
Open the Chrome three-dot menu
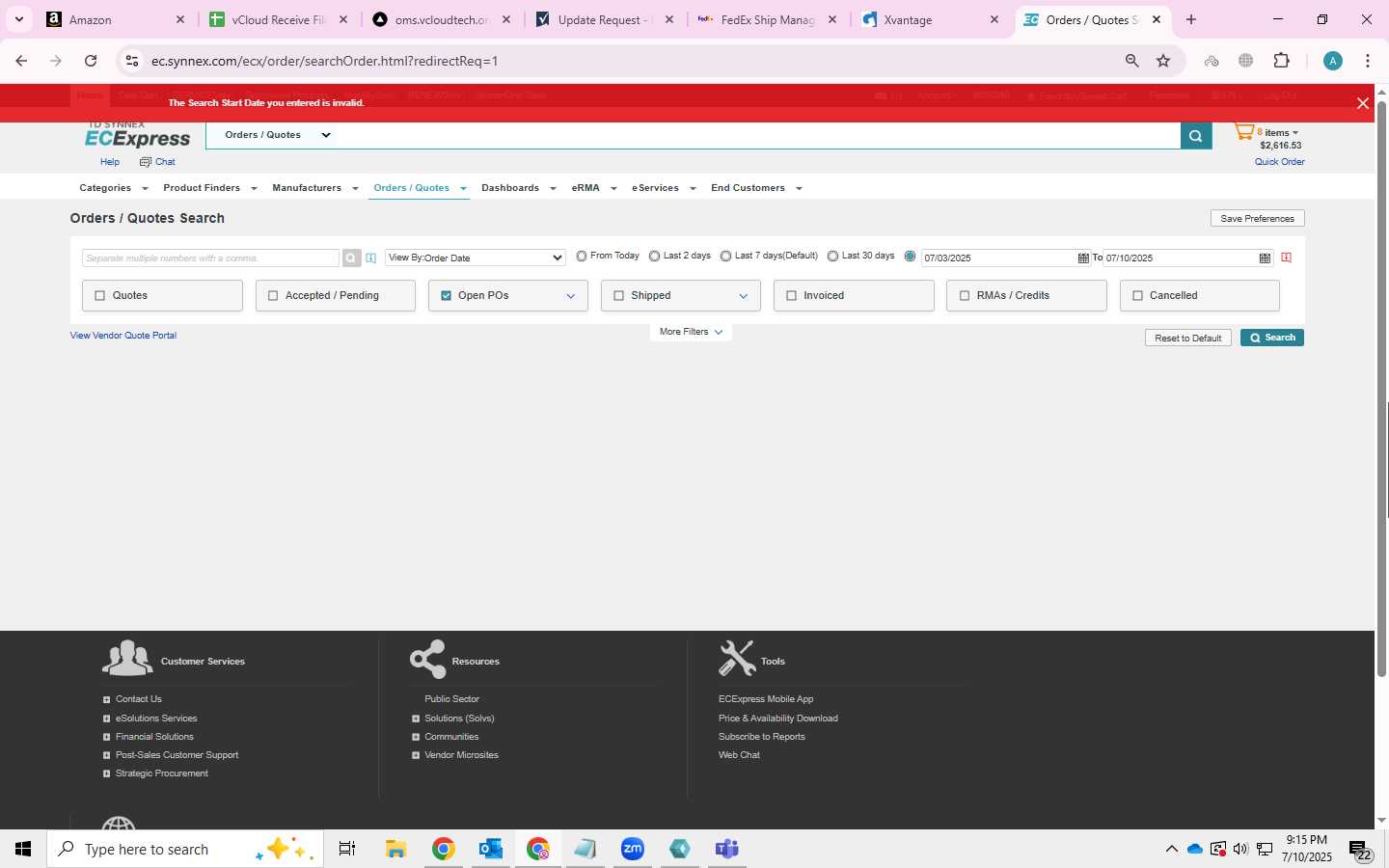(x=1368, y=61)
